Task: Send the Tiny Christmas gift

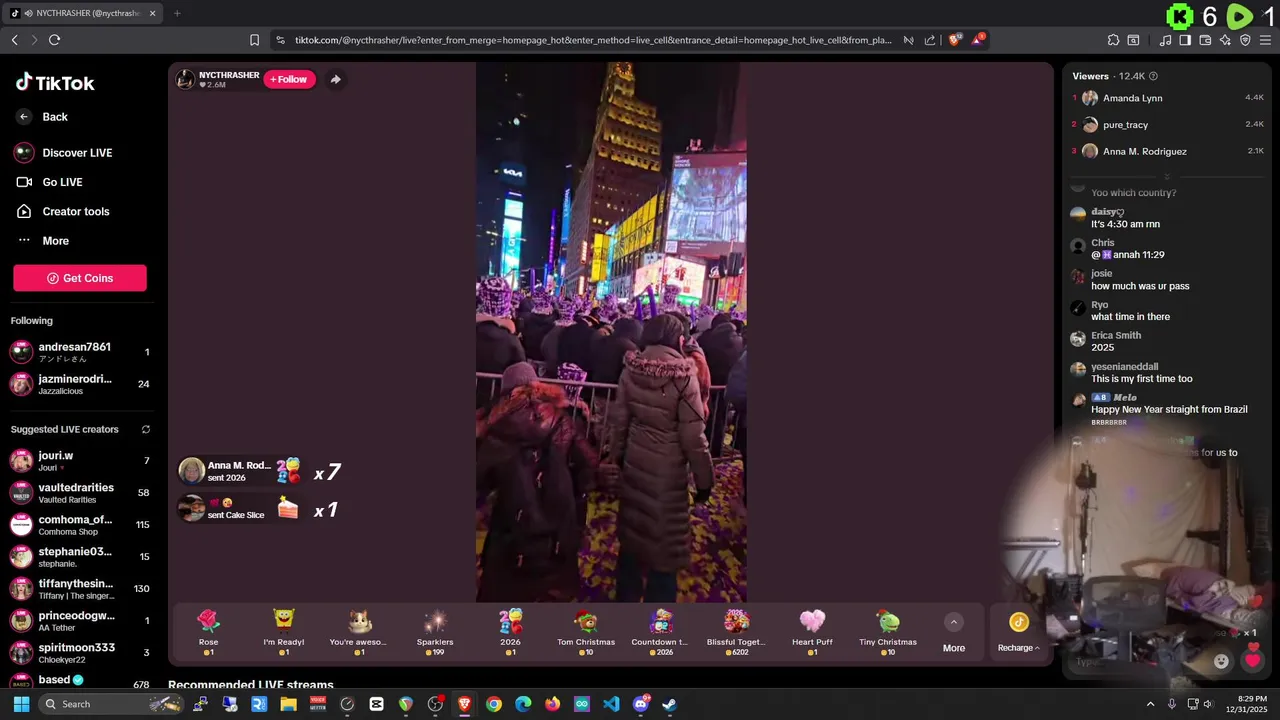Action: pyautogui.click(x=888, y=632)
